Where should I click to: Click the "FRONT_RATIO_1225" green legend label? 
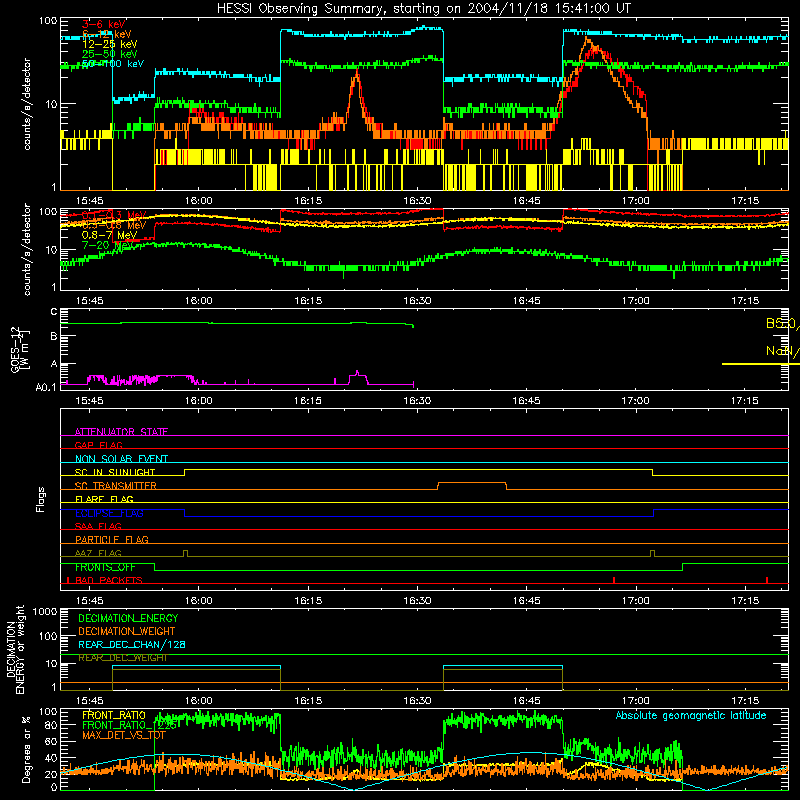coord(130,725)
